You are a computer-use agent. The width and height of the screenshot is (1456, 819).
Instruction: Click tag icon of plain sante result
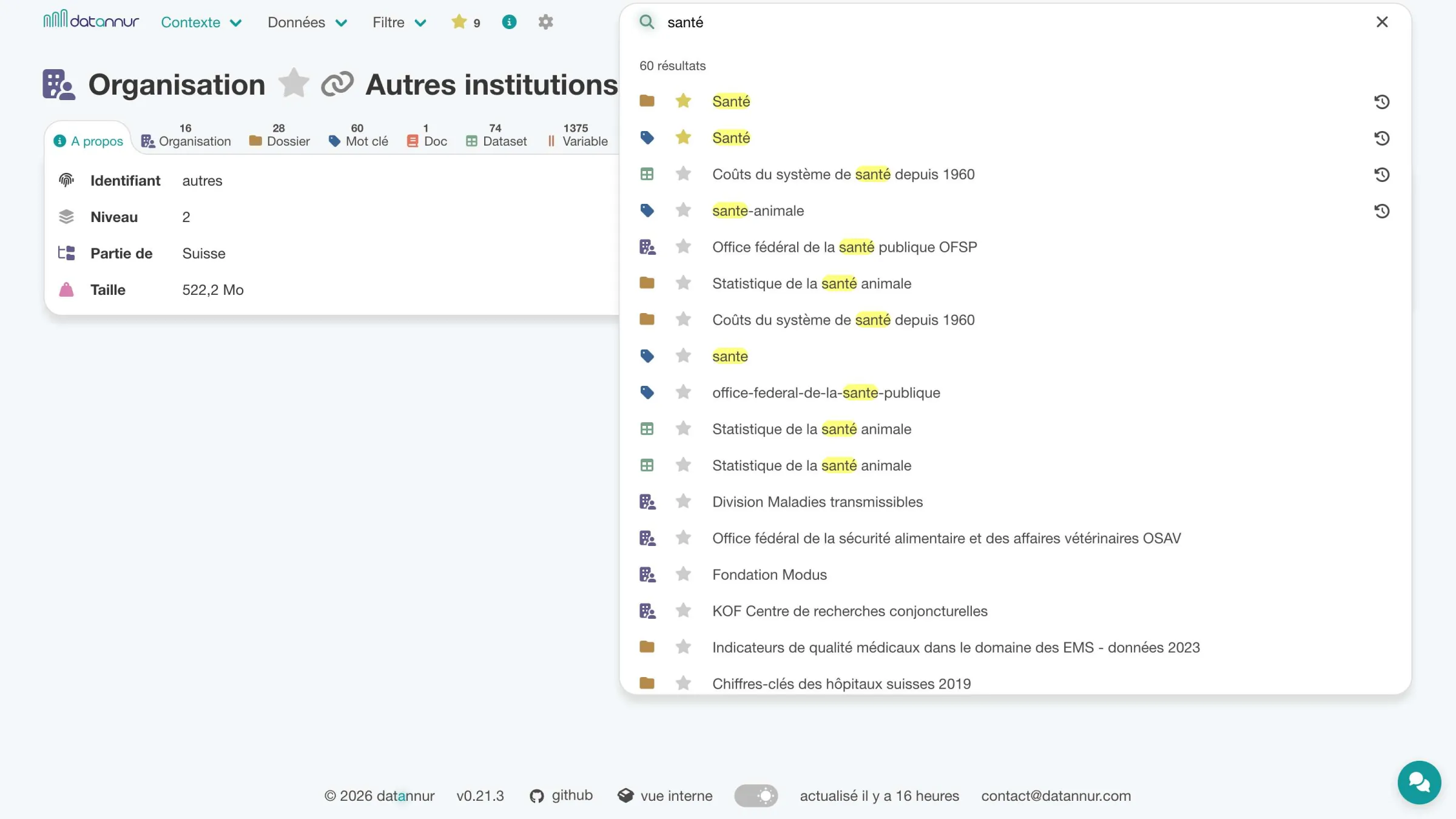coord(647,356)
